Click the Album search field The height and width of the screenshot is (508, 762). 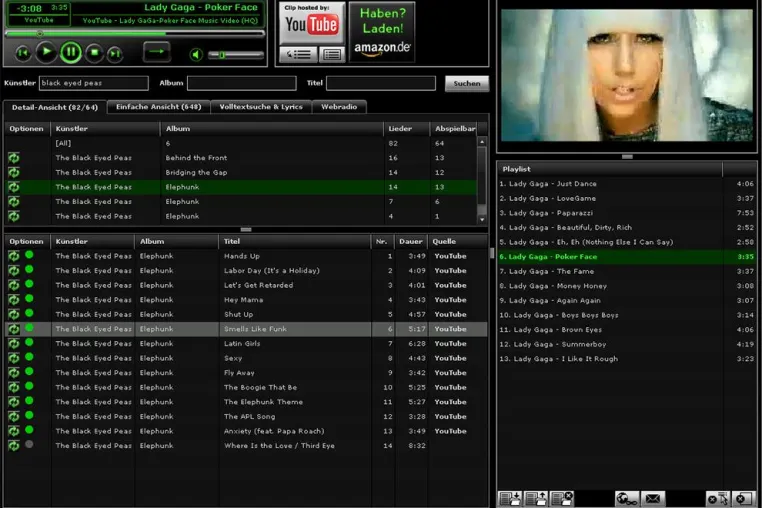242,83
